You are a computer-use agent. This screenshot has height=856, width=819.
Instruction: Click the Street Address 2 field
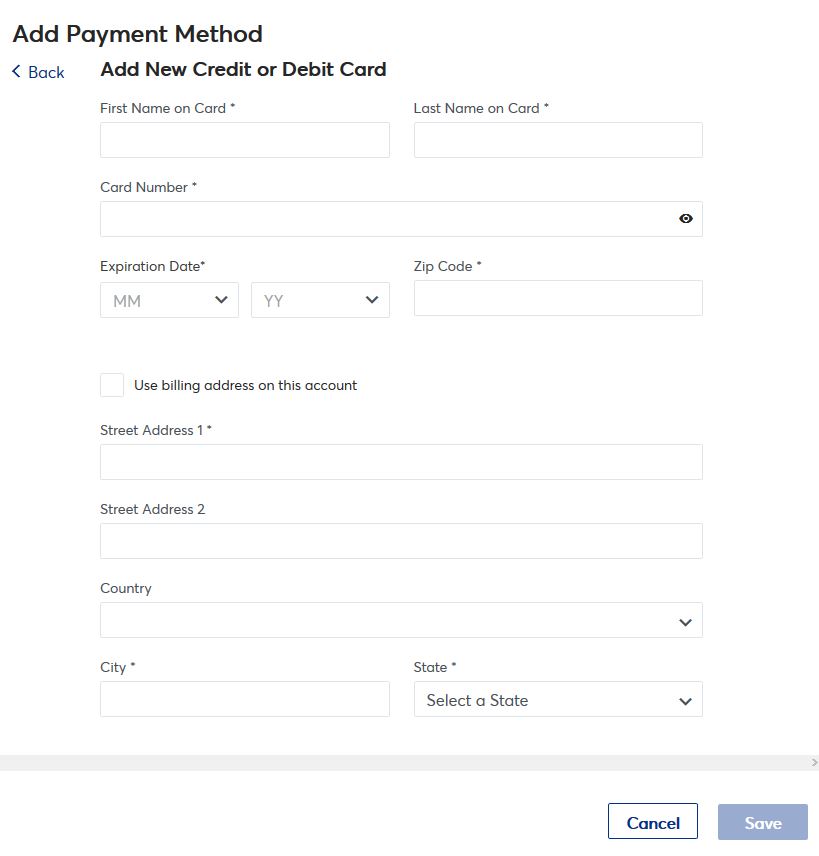coord(401,541)
